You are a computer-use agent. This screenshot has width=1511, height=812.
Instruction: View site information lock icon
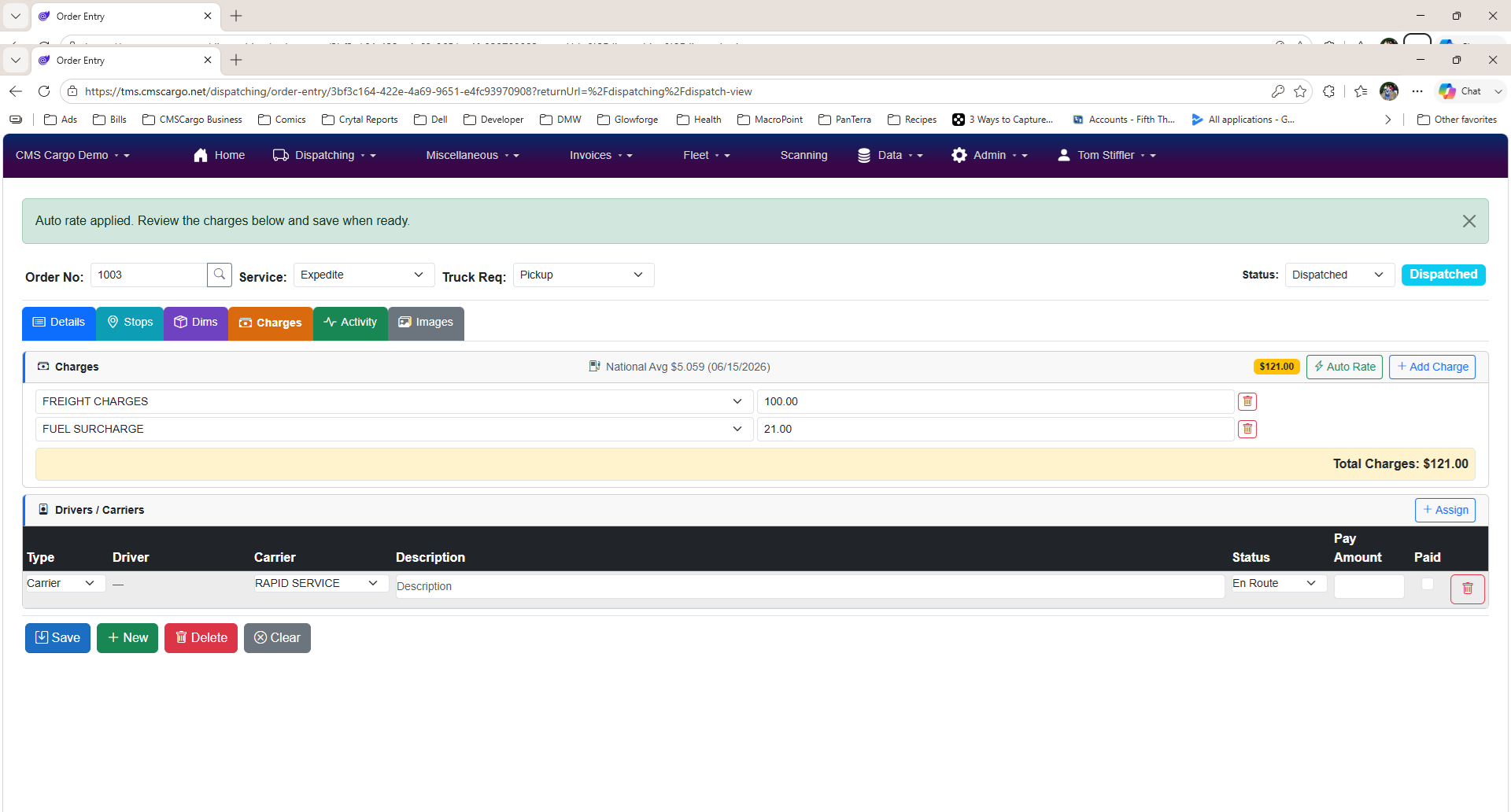point(72,91)
